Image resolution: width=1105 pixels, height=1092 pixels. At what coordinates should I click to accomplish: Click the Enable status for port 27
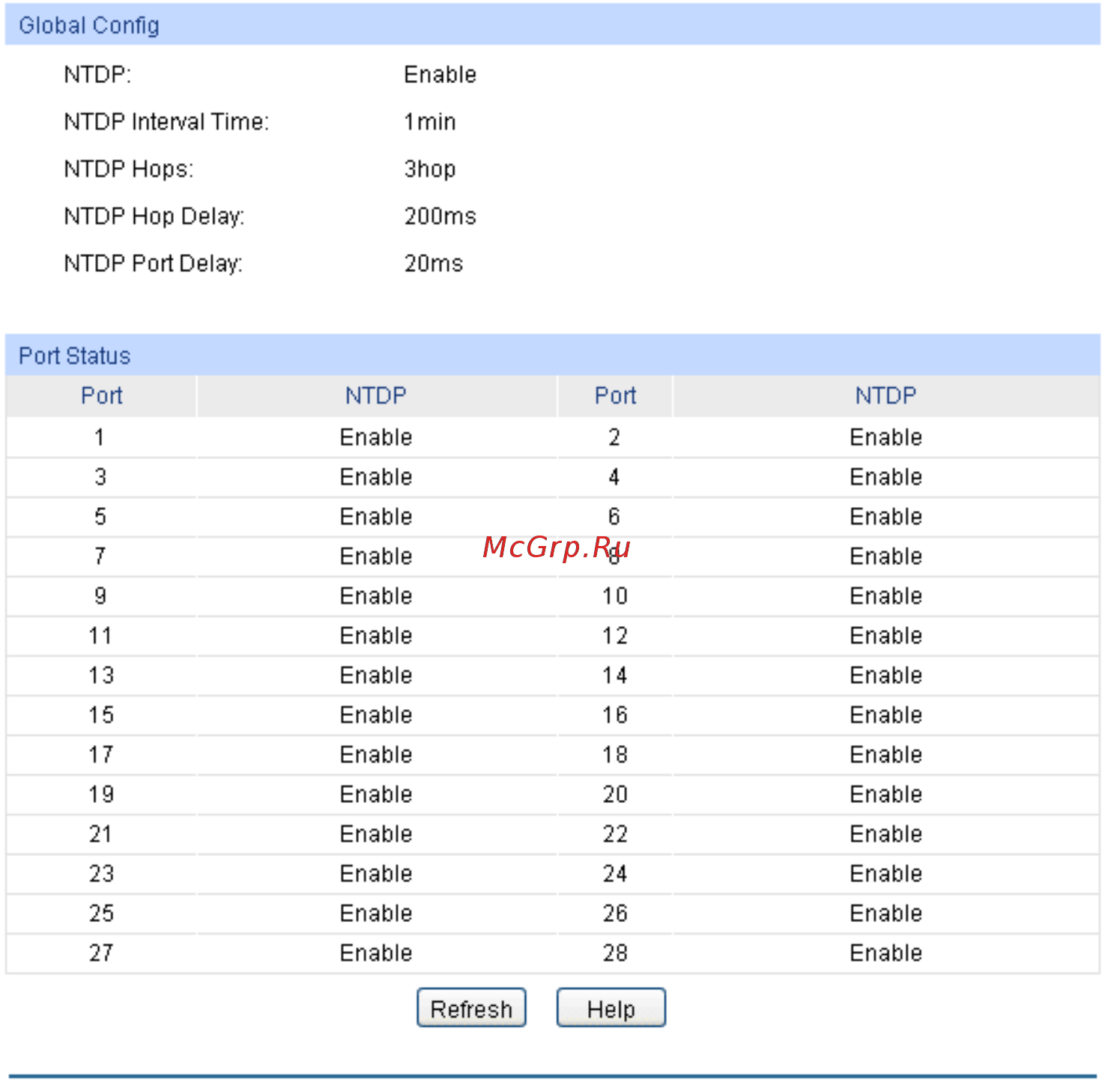[x=376, y=953]
